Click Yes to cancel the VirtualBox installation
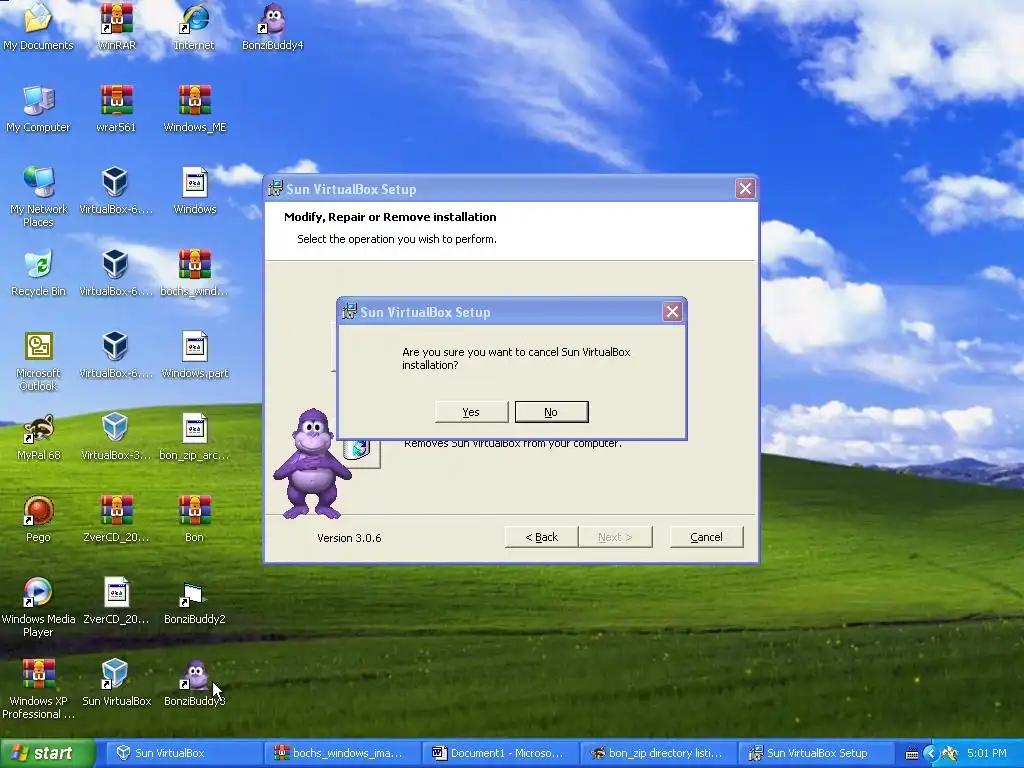1024x768 pixels. click(x=472, y=412)
